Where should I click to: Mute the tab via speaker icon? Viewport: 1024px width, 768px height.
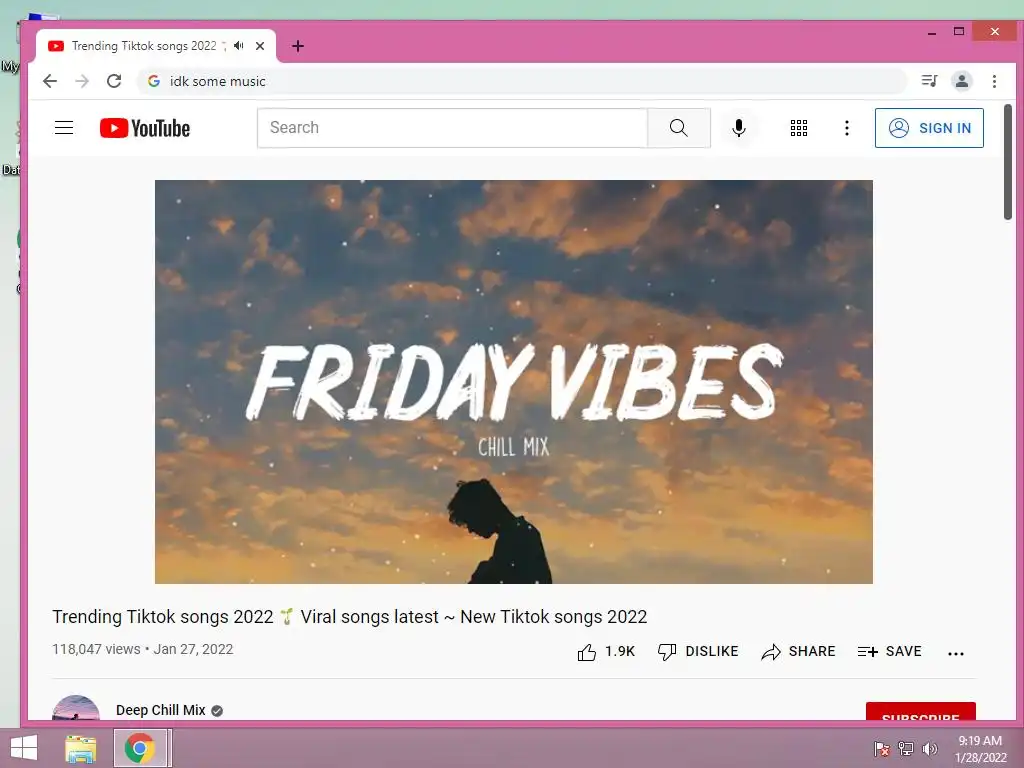[x=239, y=46]
